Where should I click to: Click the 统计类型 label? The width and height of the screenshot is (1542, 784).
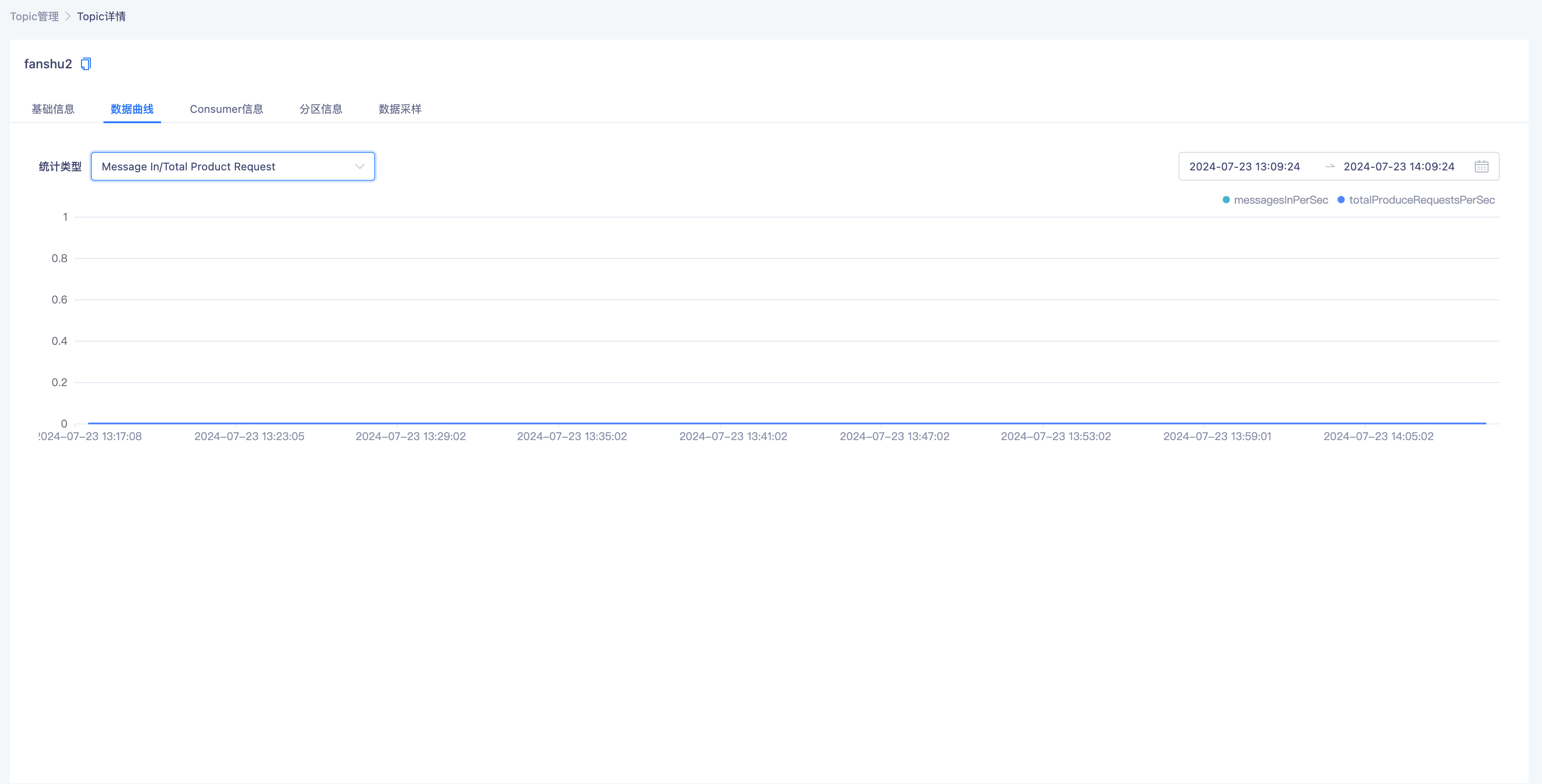click(60, 167)
